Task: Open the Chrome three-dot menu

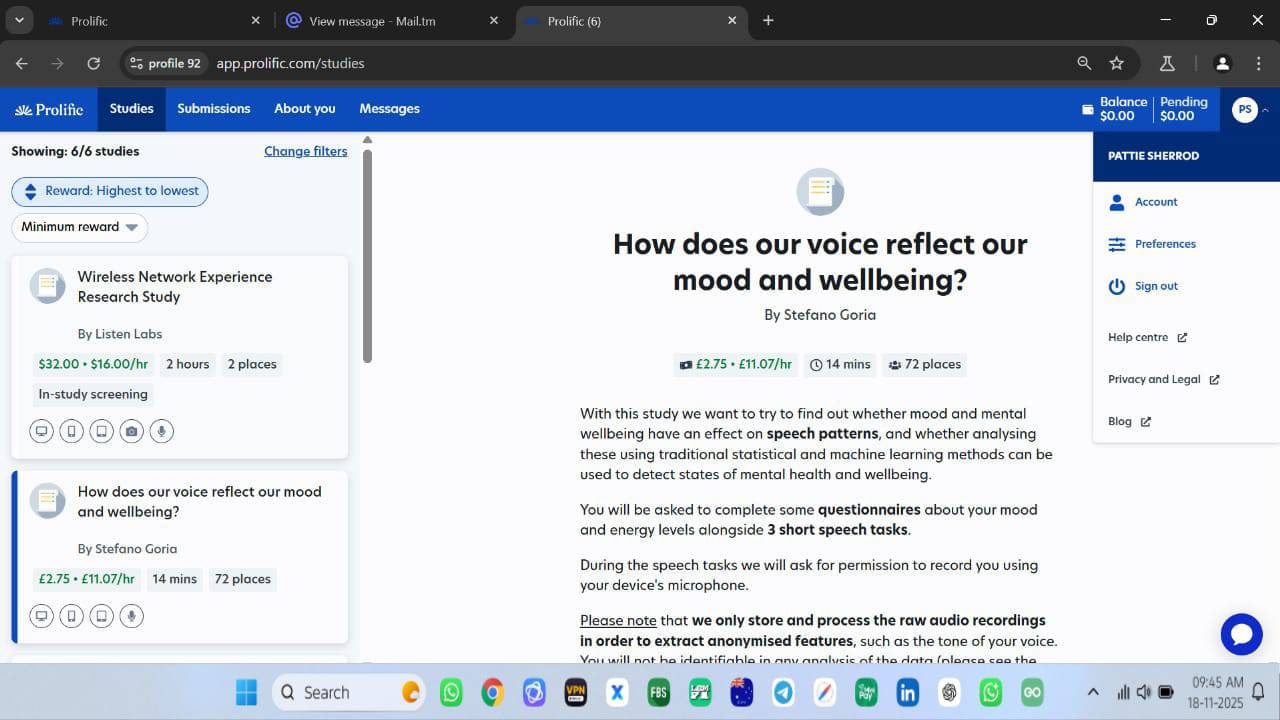Action: point(1258,63)
